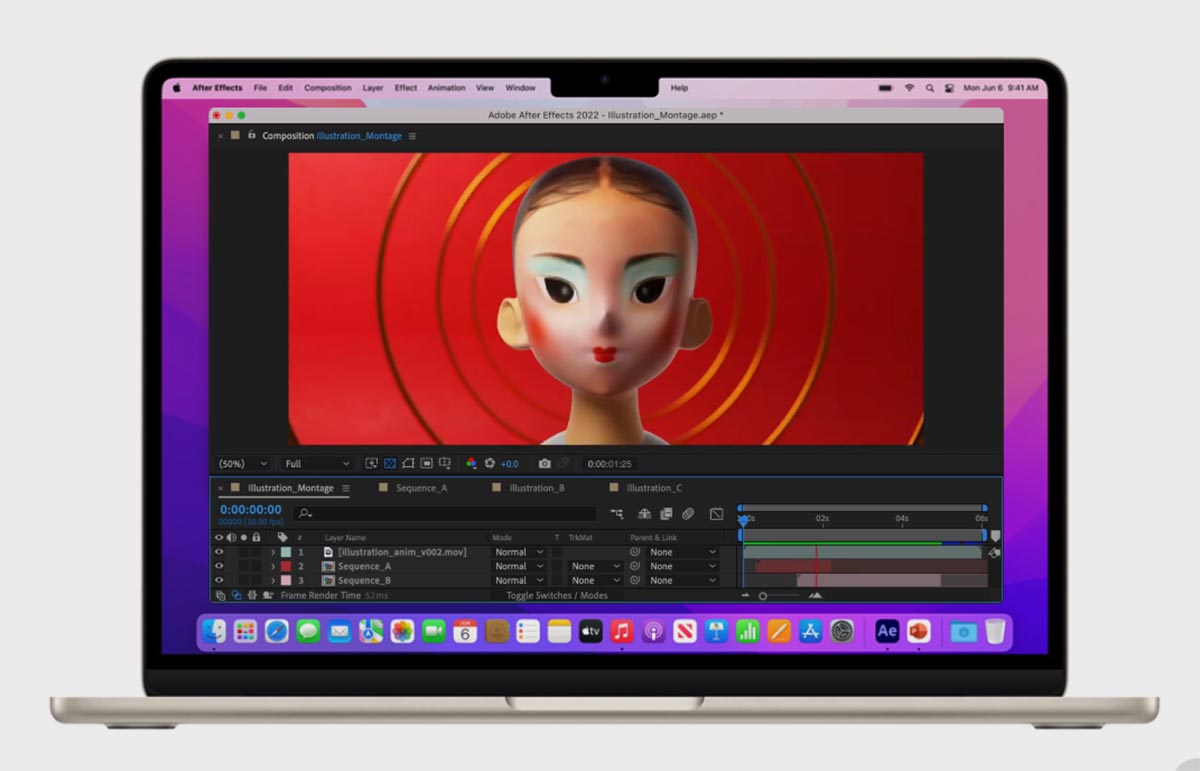Toggle the transparency grid icon in viewer
1200x771 pixels.
390,464
